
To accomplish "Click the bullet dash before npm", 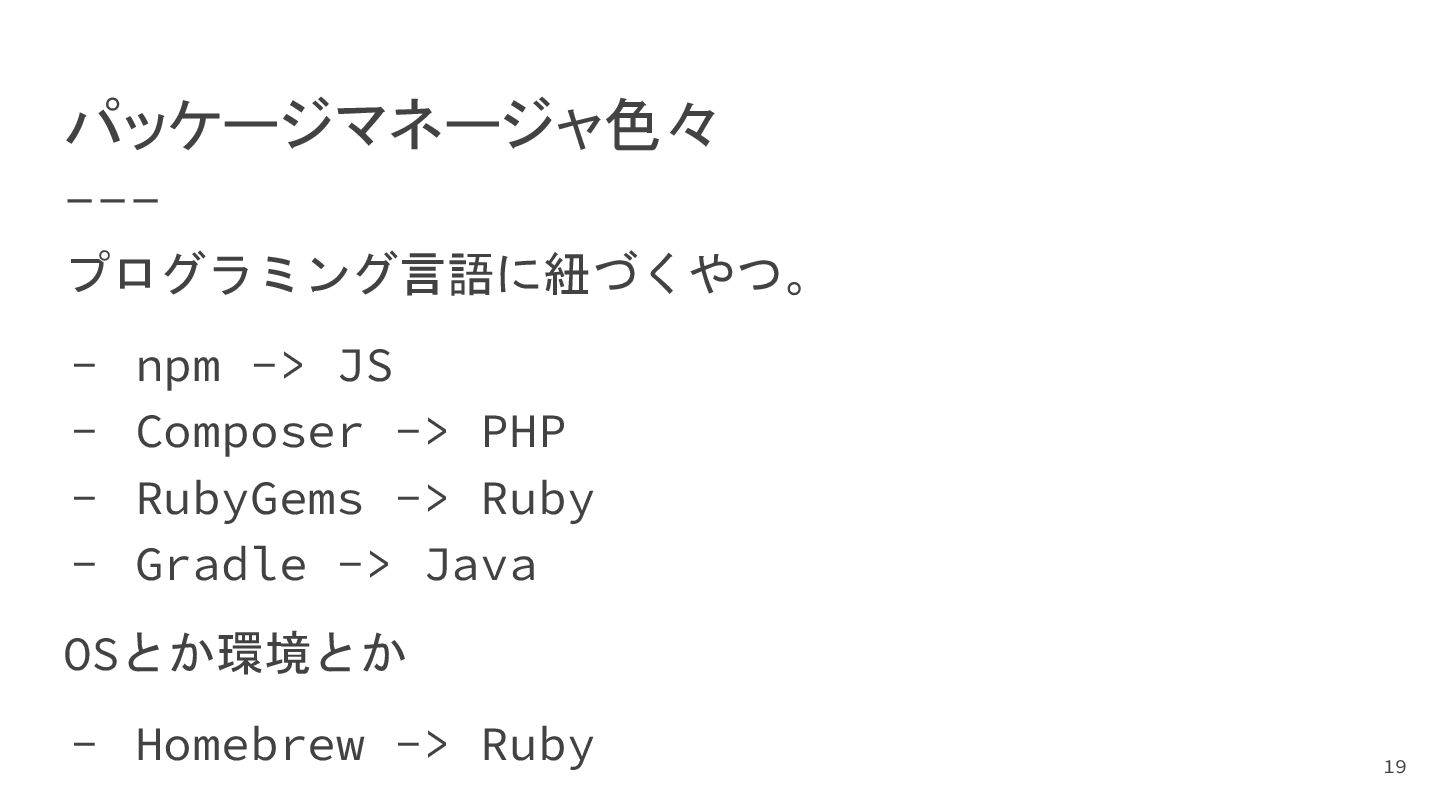I will tap(84, 366).
